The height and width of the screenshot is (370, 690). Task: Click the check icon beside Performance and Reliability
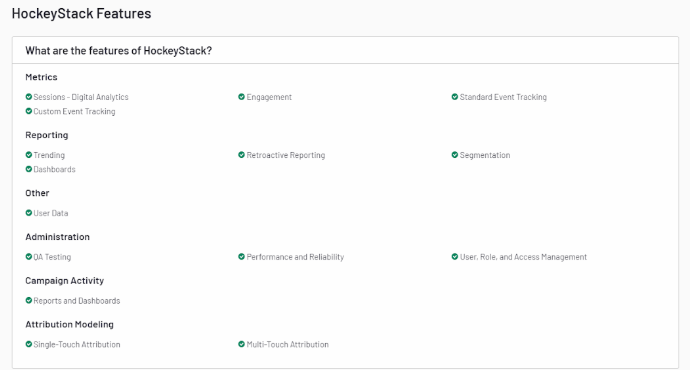(241, 256)
